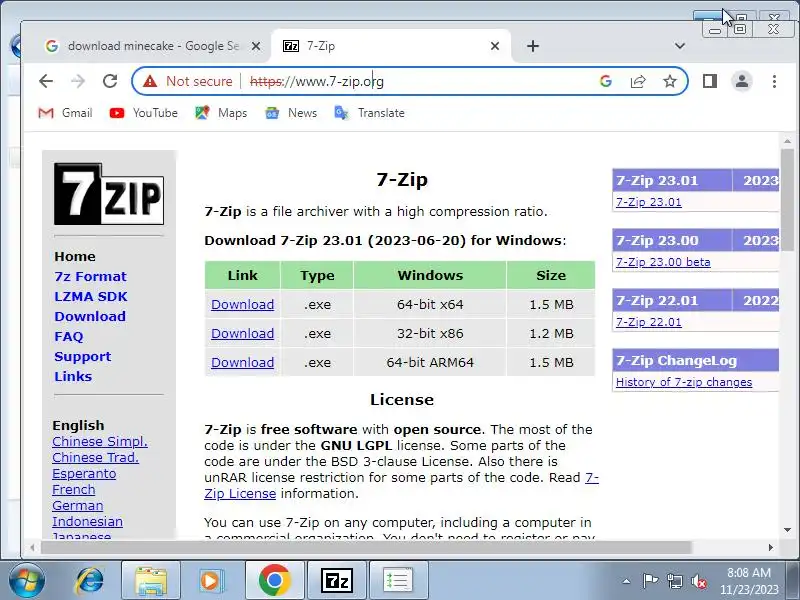800x600 pixels.
Task: Reload the 7-Zip page
Action: tap(110, 81)
